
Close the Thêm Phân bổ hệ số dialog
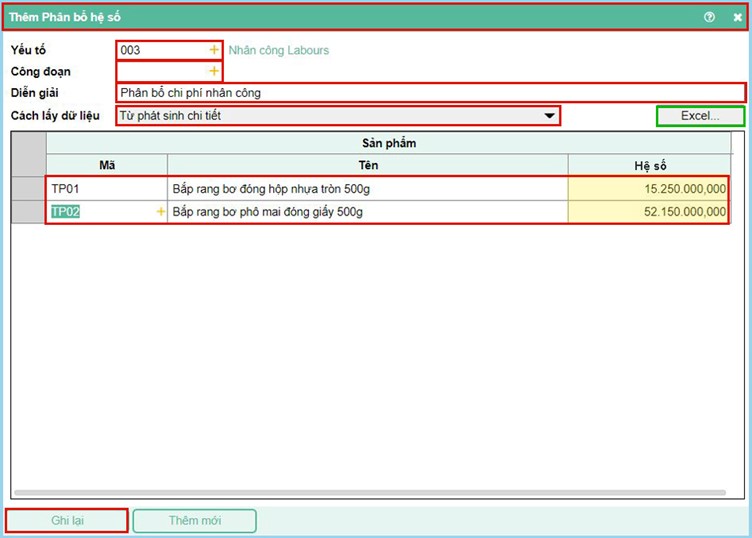click(x=737, y=17)
